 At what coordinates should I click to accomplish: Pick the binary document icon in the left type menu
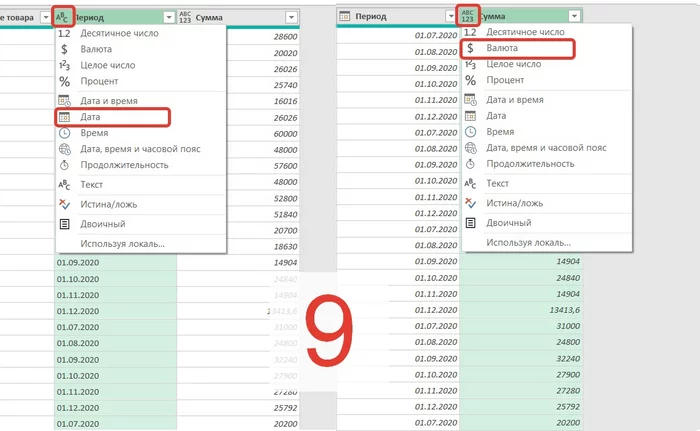pyautogui.click(x=64, y=224)
